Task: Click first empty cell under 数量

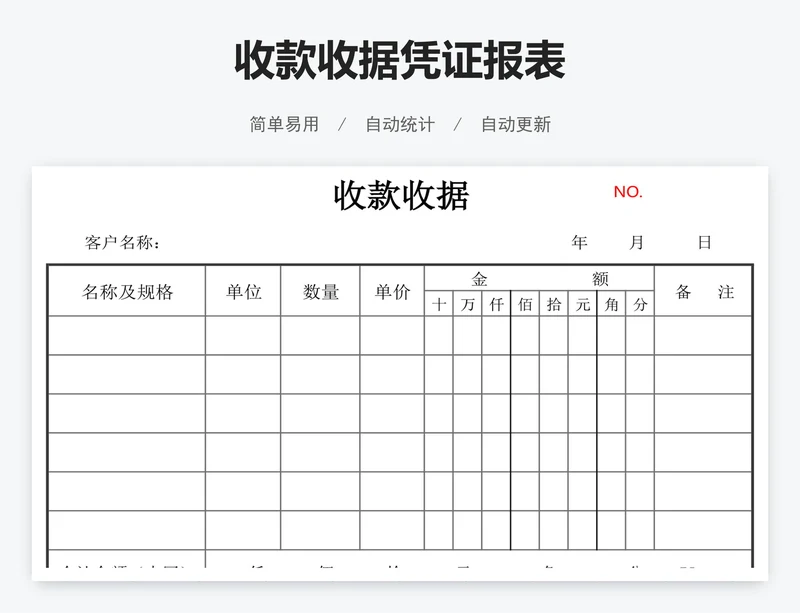Action: (x=320, y=335)
